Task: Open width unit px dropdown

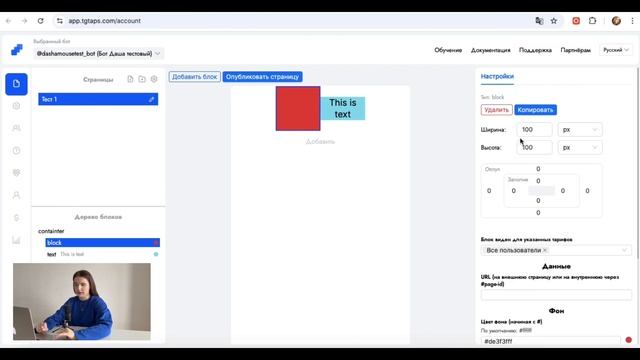Action: [x=580, y=129]
